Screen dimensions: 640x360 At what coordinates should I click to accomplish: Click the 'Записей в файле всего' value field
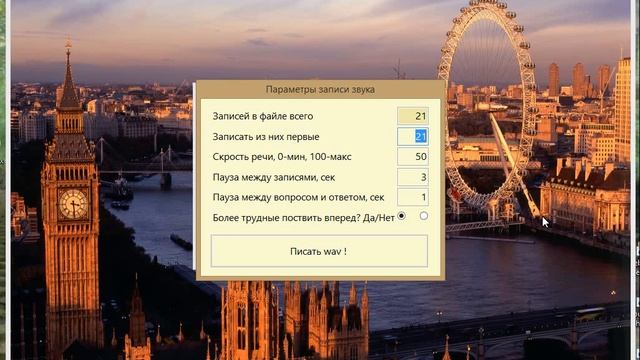[413, 116]
